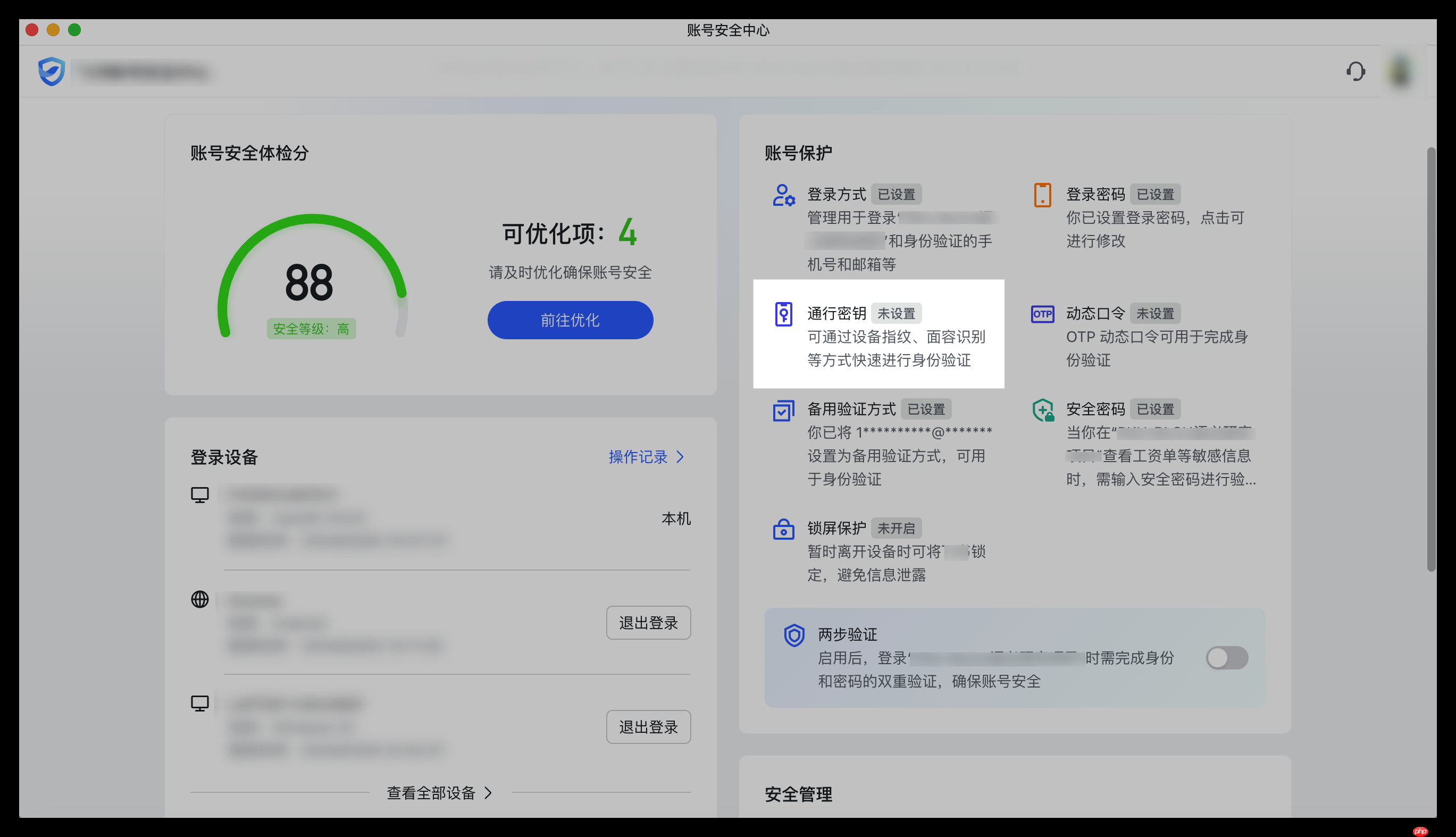Click the globe browser device icon
1456x837 pixels.
point(199,599)
